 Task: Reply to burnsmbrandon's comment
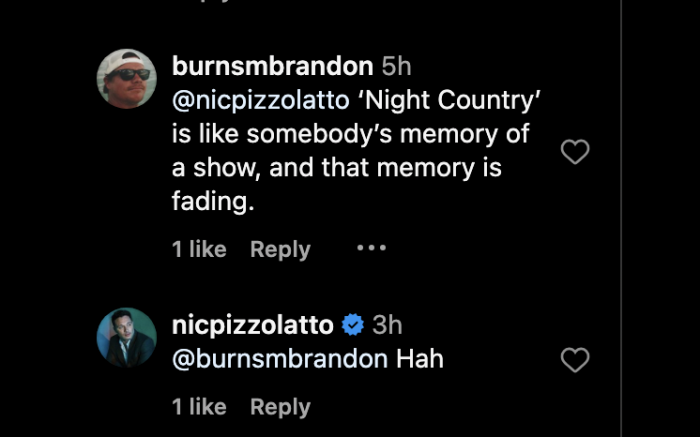(x=280, y=249)
